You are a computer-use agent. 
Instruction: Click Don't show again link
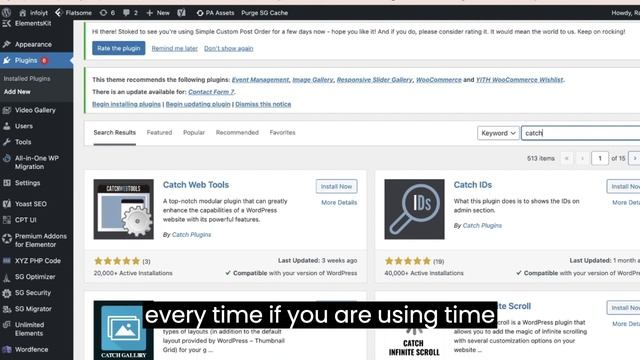pos(229,48)
